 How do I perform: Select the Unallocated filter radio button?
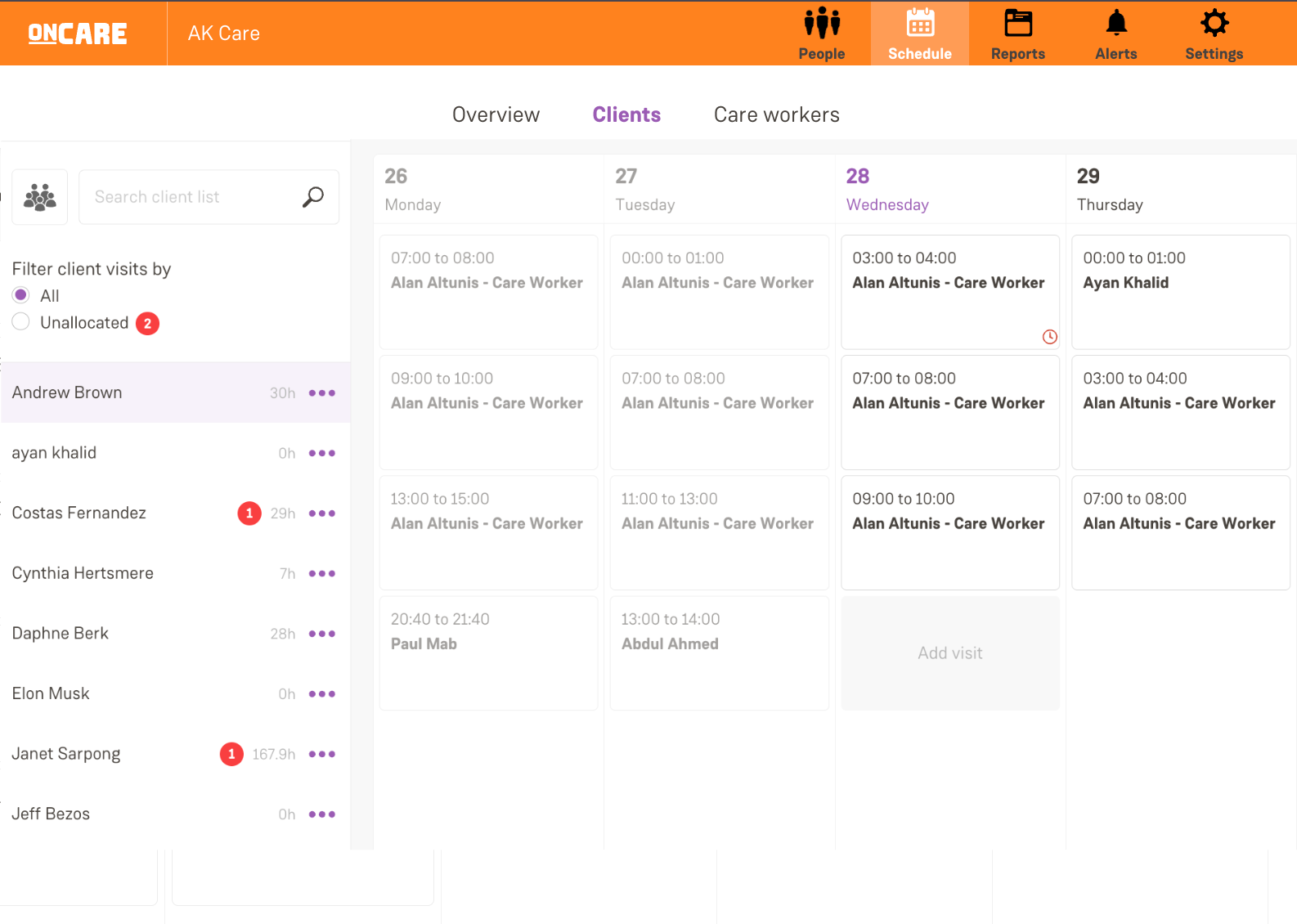(21, 322)
